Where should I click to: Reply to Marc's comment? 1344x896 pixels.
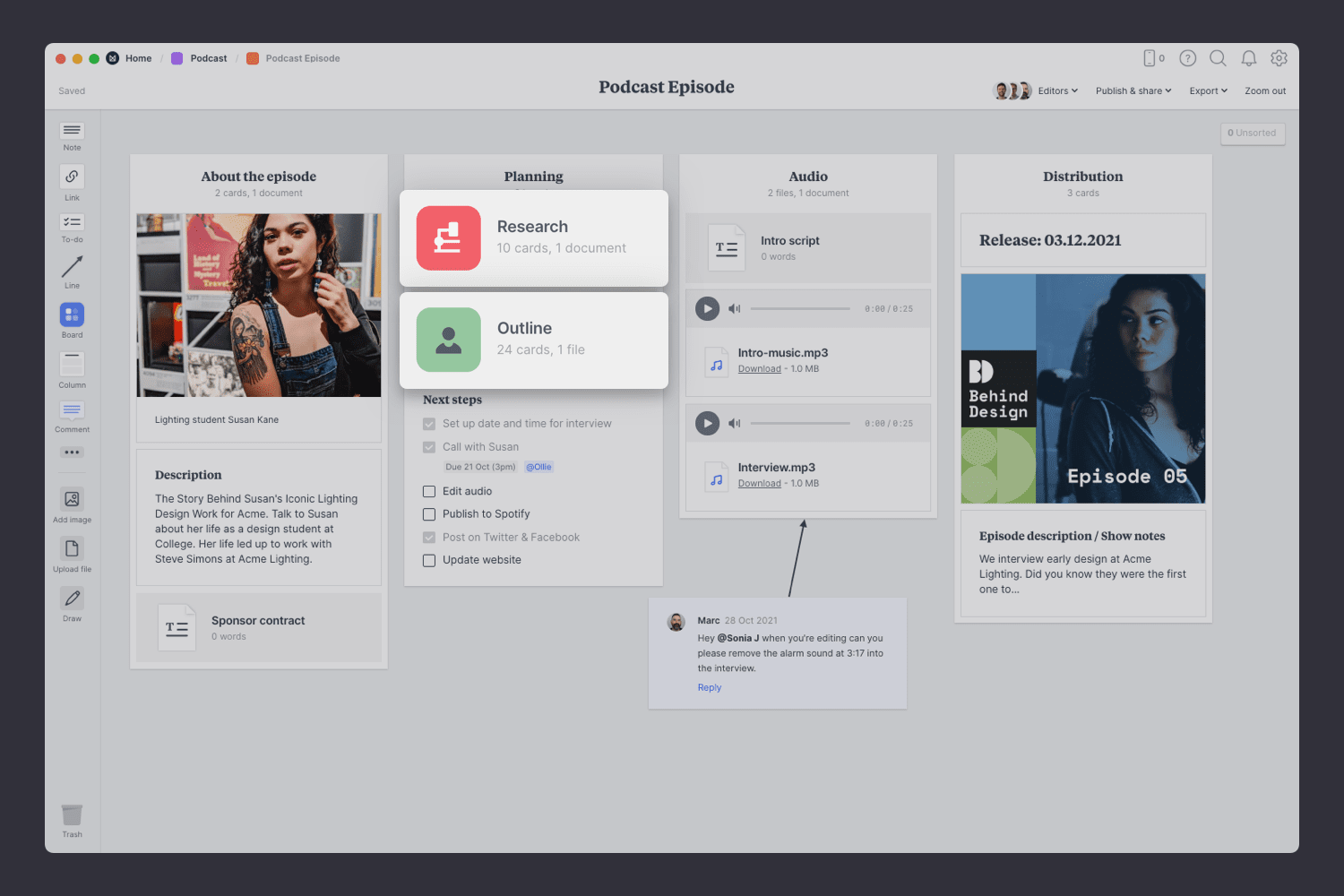(709, 687)
